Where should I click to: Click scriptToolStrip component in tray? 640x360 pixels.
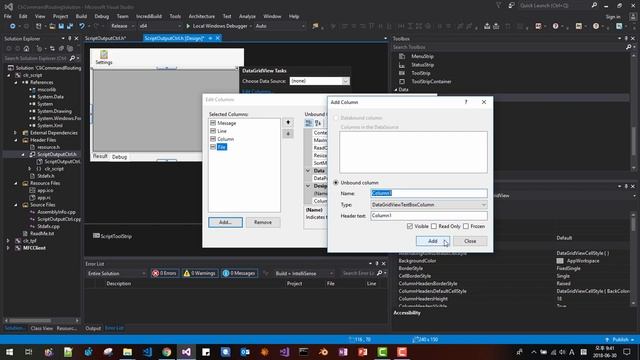(x=112, y=236)
